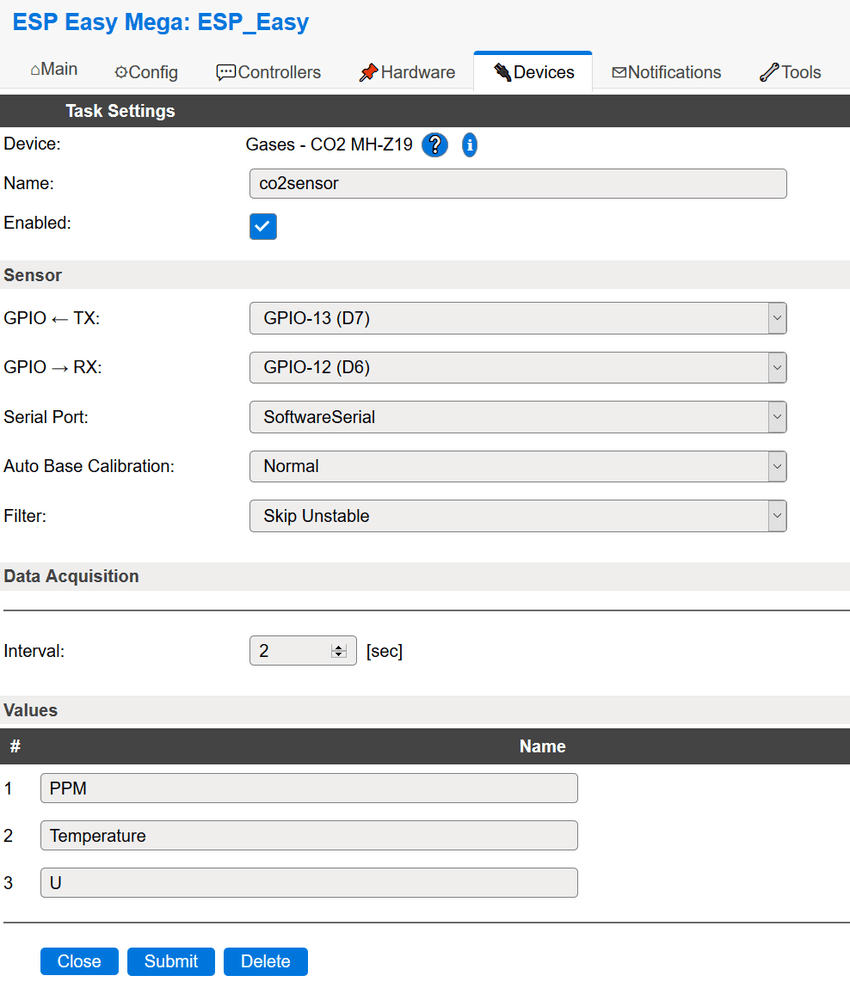Edit the PPM value name field
This screenshot has height=988, width=850.
pos(309,788)
